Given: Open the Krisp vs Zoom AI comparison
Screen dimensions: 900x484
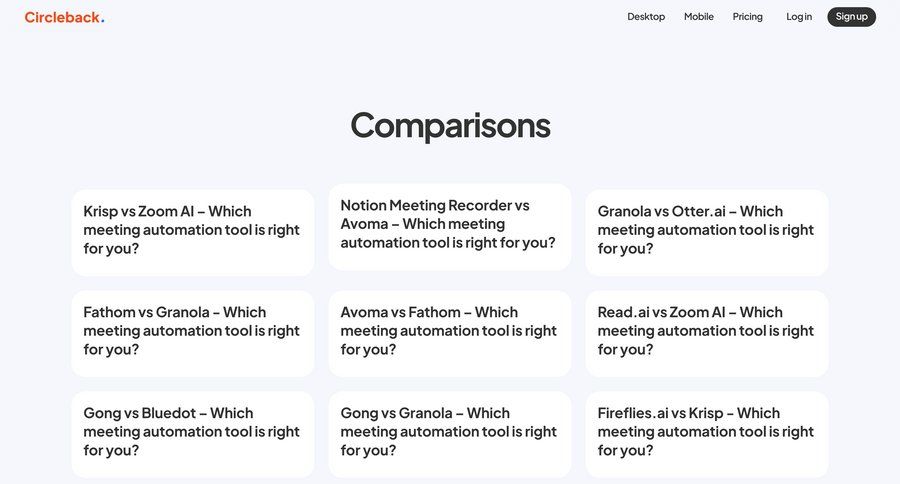Looking at the screenshot, I should [192, 230].
